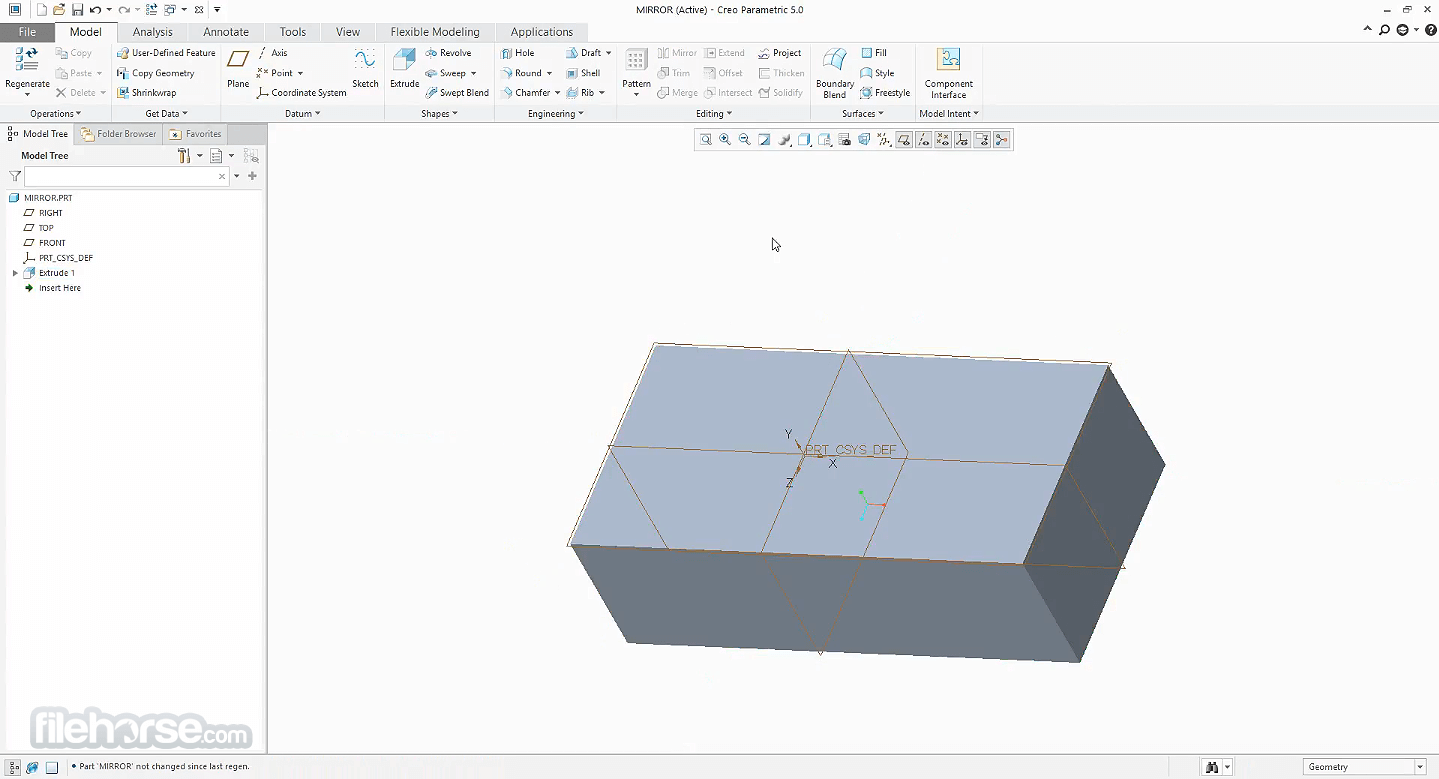
Task: Undo the last action
Action: tap(95, 10)
